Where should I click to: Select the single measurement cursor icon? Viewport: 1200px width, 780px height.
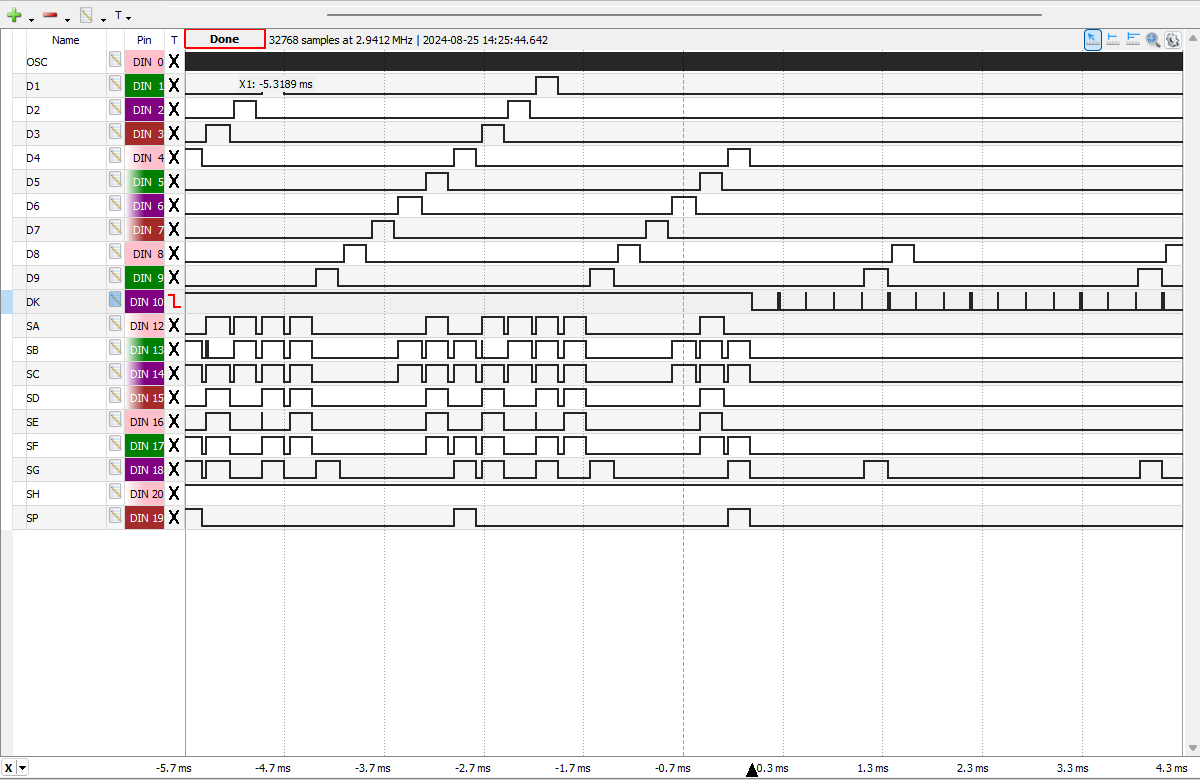(x=1113, y=39)
